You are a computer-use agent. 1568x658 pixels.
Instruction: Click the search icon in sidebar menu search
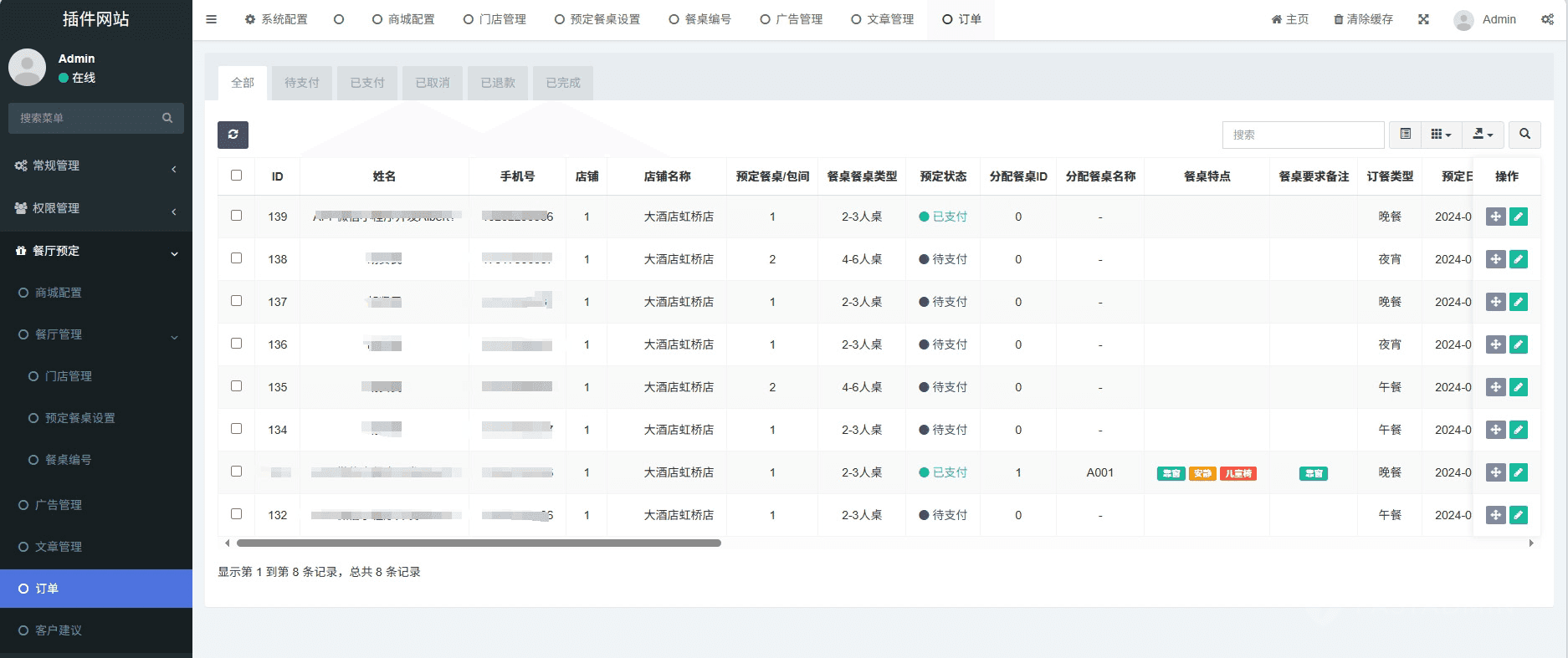[x=167, y=118]
